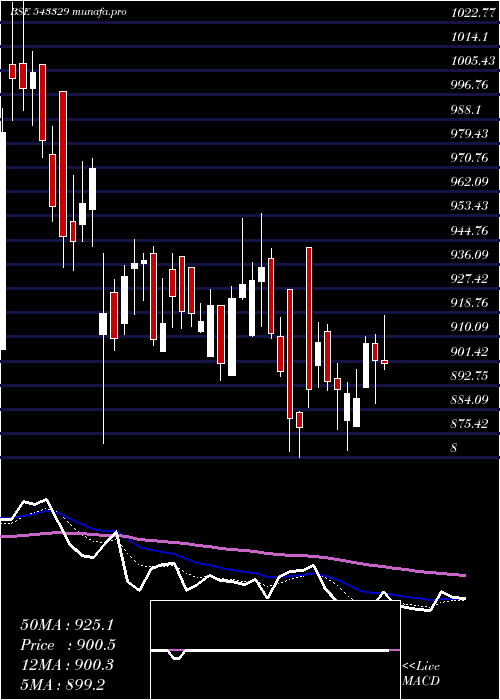Click the 979.43 price axis label

tap(470, 133)
